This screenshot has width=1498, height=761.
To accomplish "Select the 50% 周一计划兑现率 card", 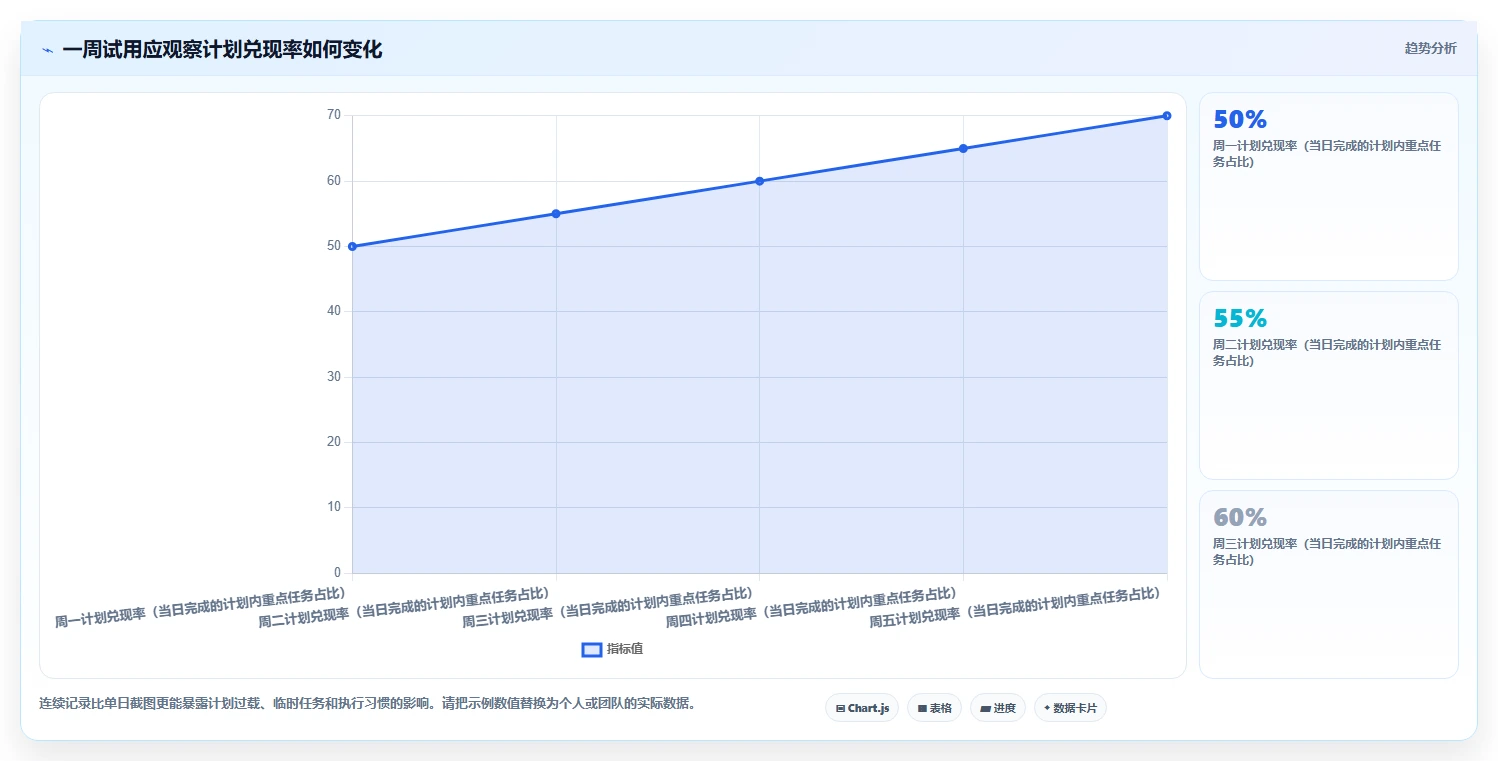I will click(x=1329, y=186).
